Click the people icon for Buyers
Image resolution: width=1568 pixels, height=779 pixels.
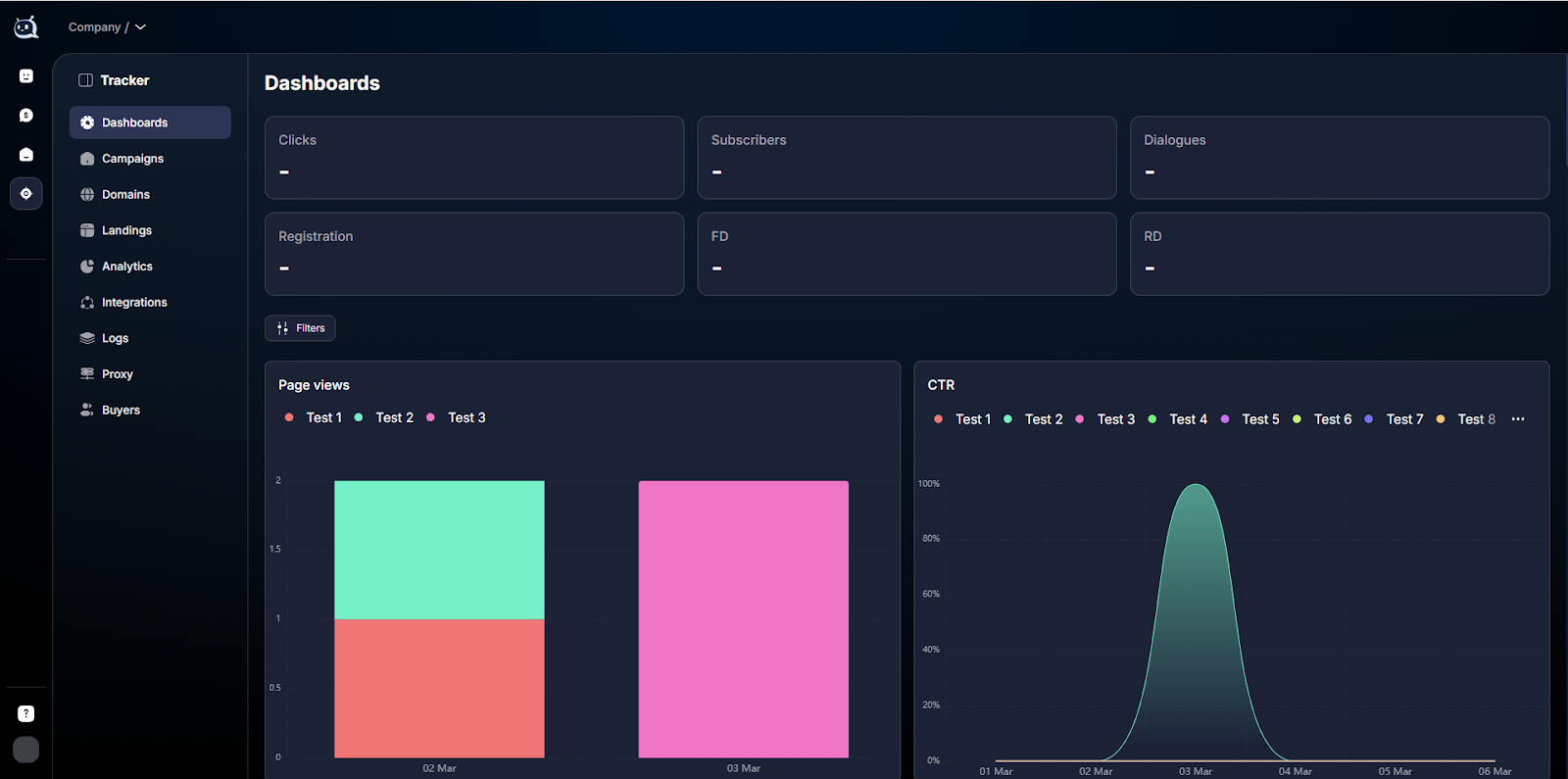pyautogui.click(x=87, y=411)
